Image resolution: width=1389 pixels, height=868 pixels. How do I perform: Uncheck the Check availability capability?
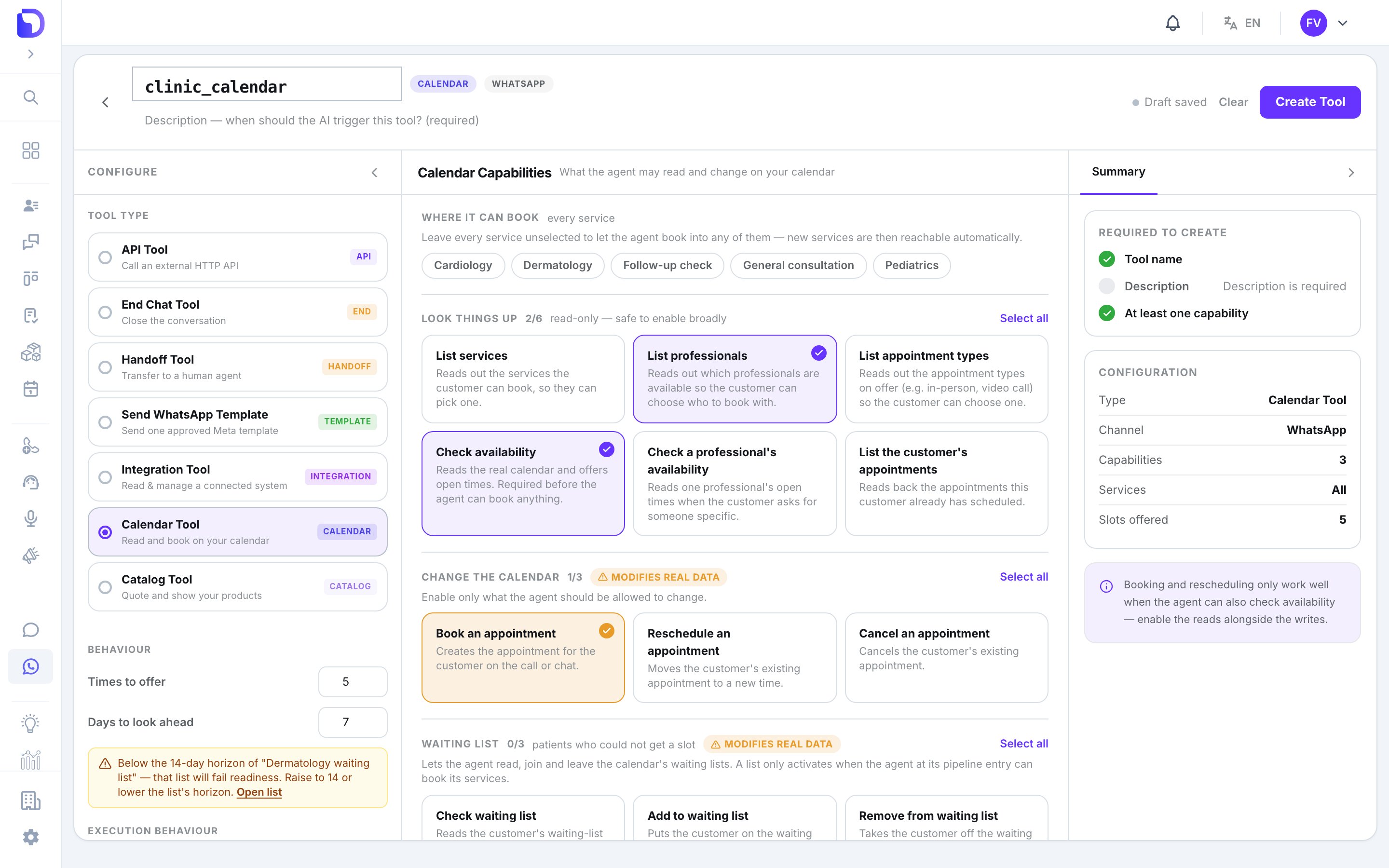(523, 484)
